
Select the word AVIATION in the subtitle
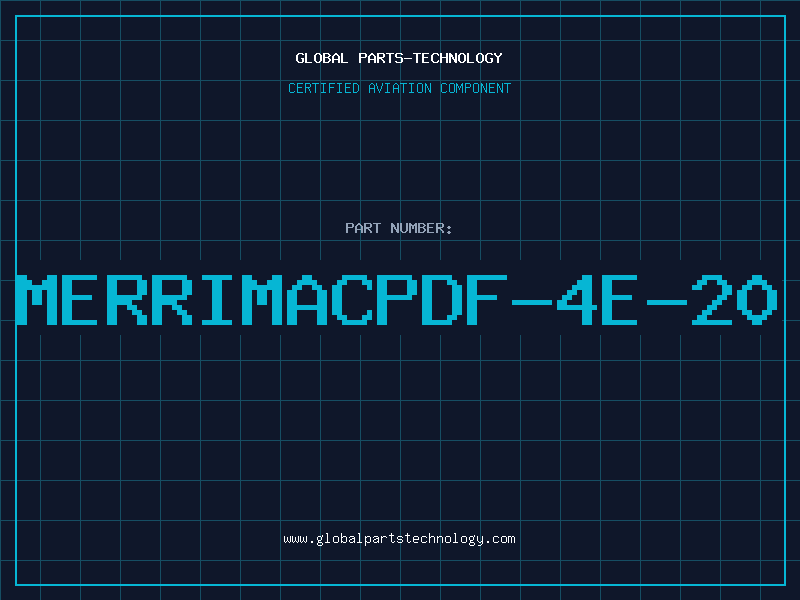(400, 88)
